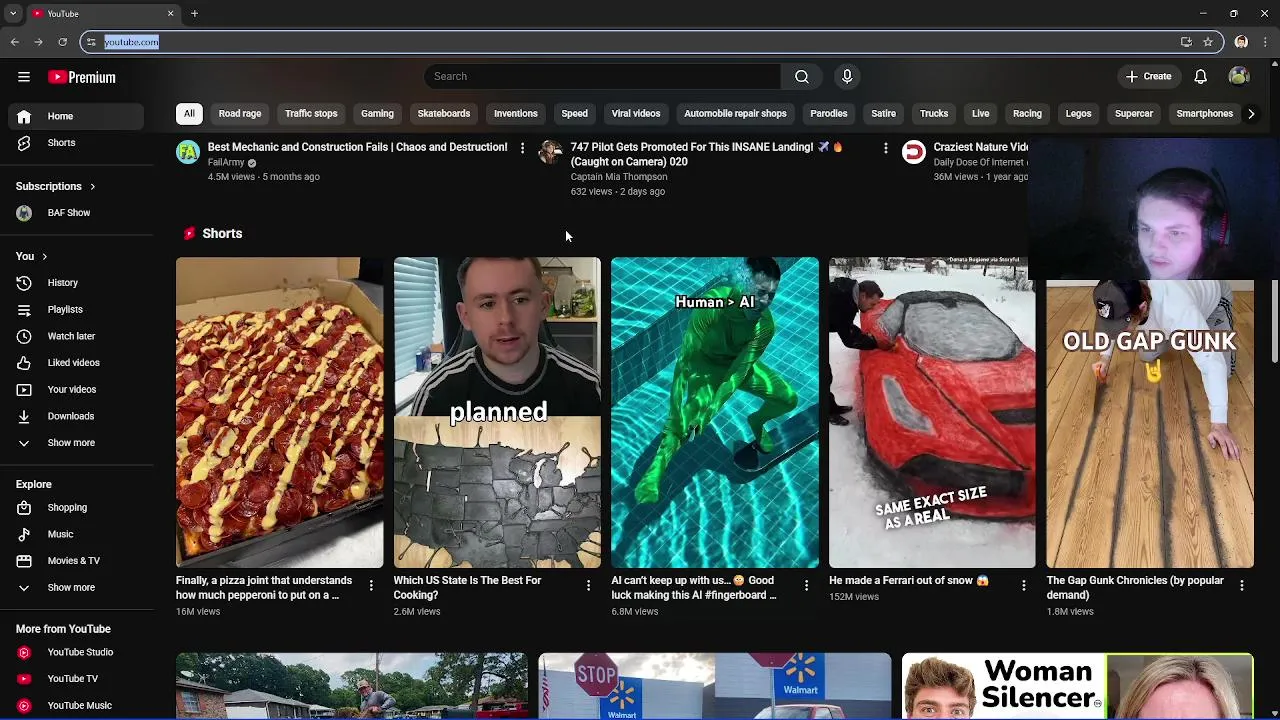This screenshot has height=720, width=1280.
Task: Click the Create button
Action: [1148, 76]
